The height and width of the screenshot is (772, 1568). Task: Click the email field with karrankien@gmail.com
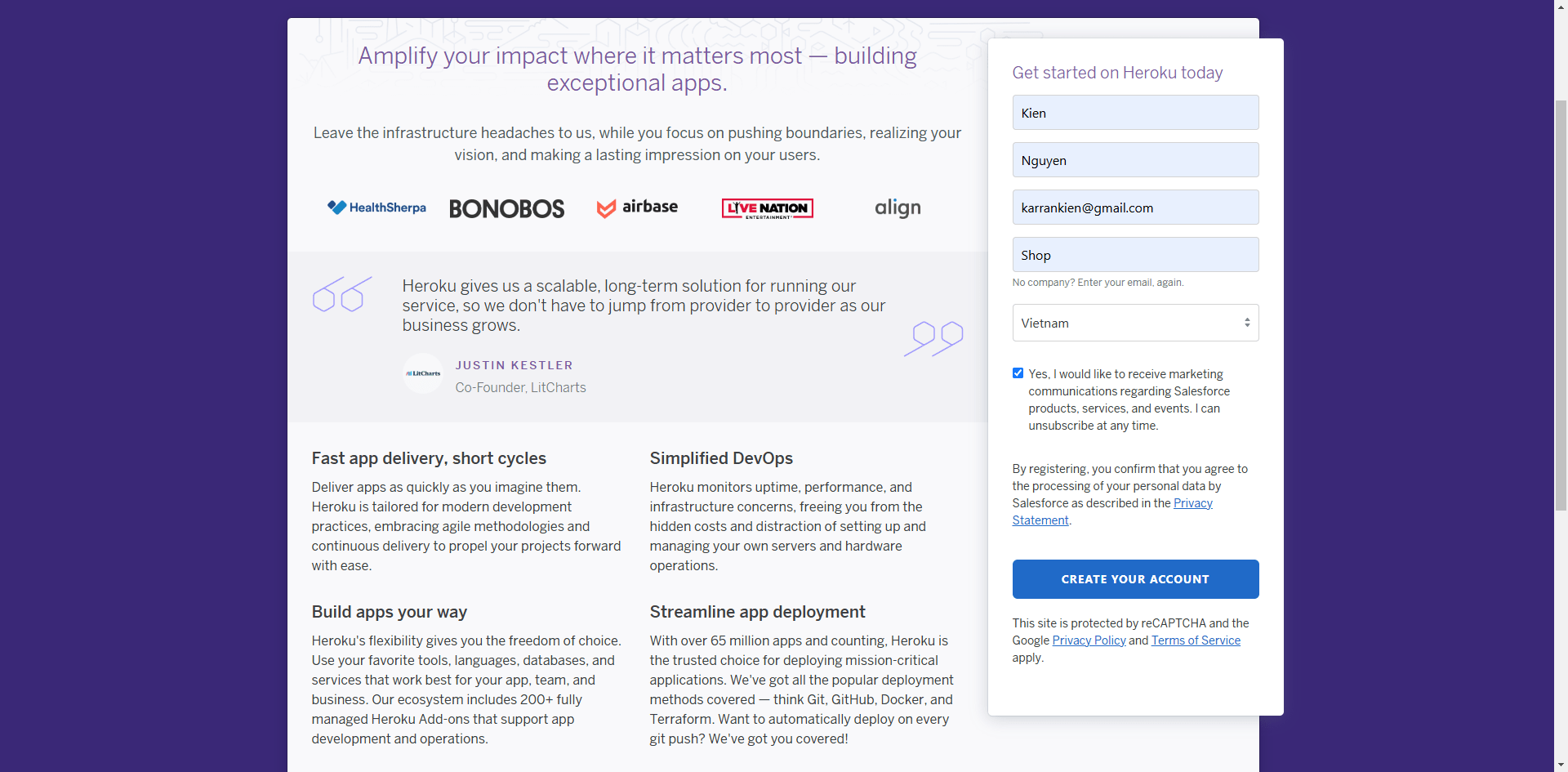coord(1135,208)
